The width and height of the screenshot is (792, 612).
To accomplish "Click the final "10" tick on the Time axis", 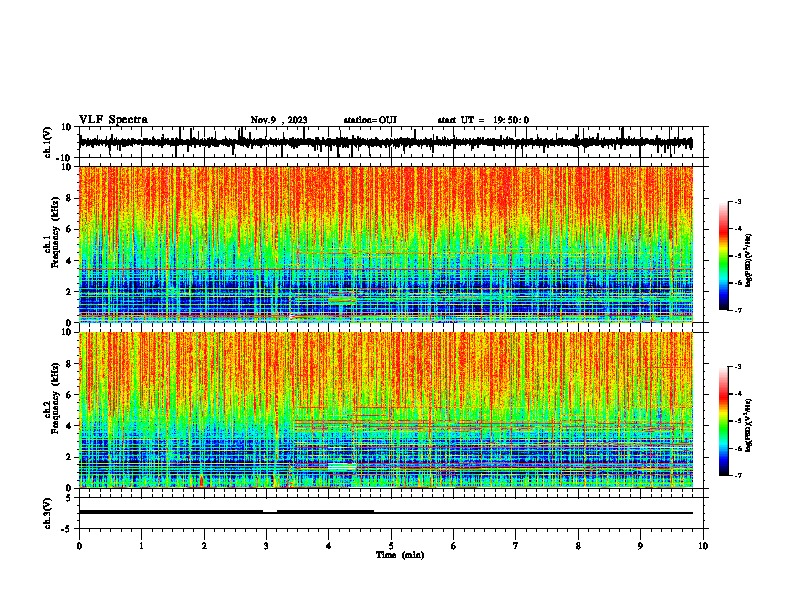I will [703, 546].
